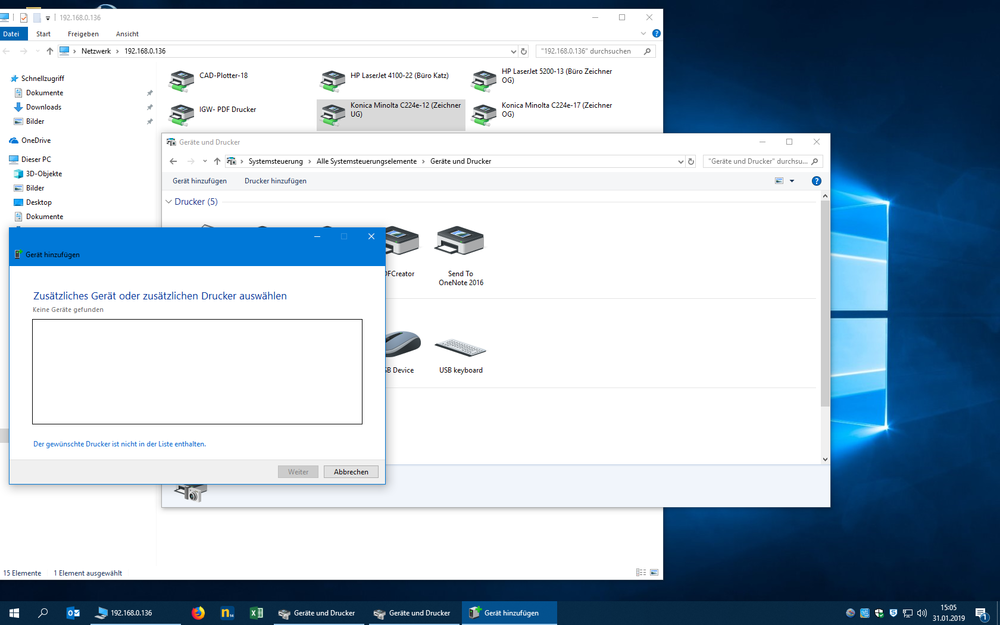Click the Abbrechen button
Image resolution: width=1000 pixels, height=625 pixels.
[x=351, y=472]
